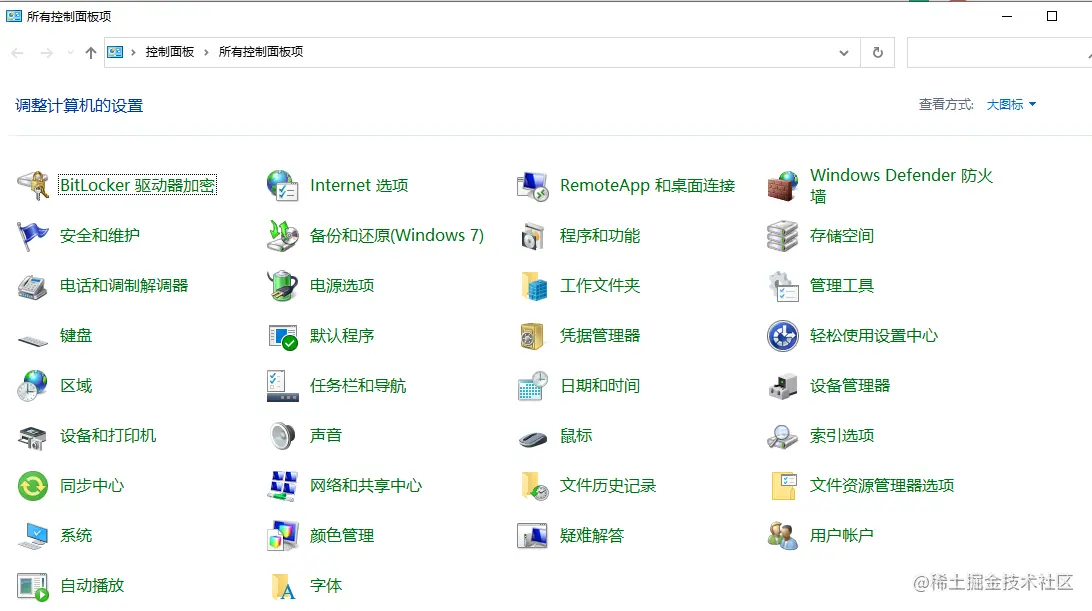Viewport: 1092px width, 611px height.
Task: Click the 文件资源管理器选项 icon
Action: (x=784, y=486)
